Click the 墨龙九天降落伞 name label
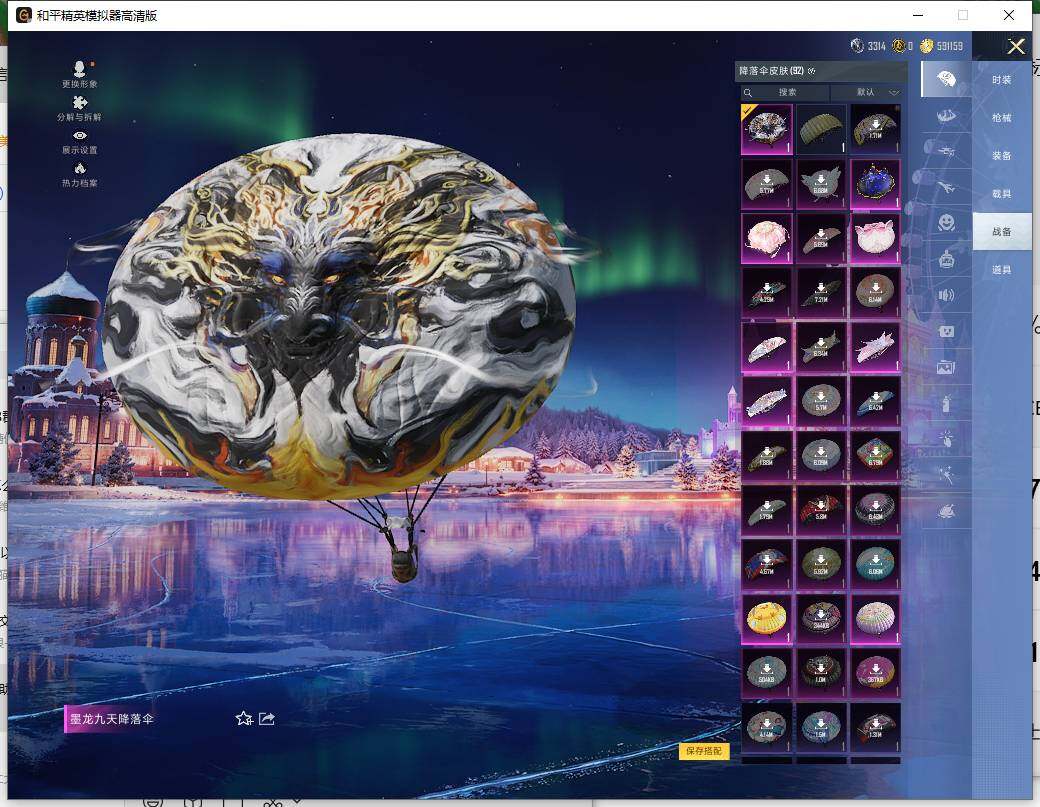Image resolution: width=1040 pixels, height=807 pixels. [111, 719]
